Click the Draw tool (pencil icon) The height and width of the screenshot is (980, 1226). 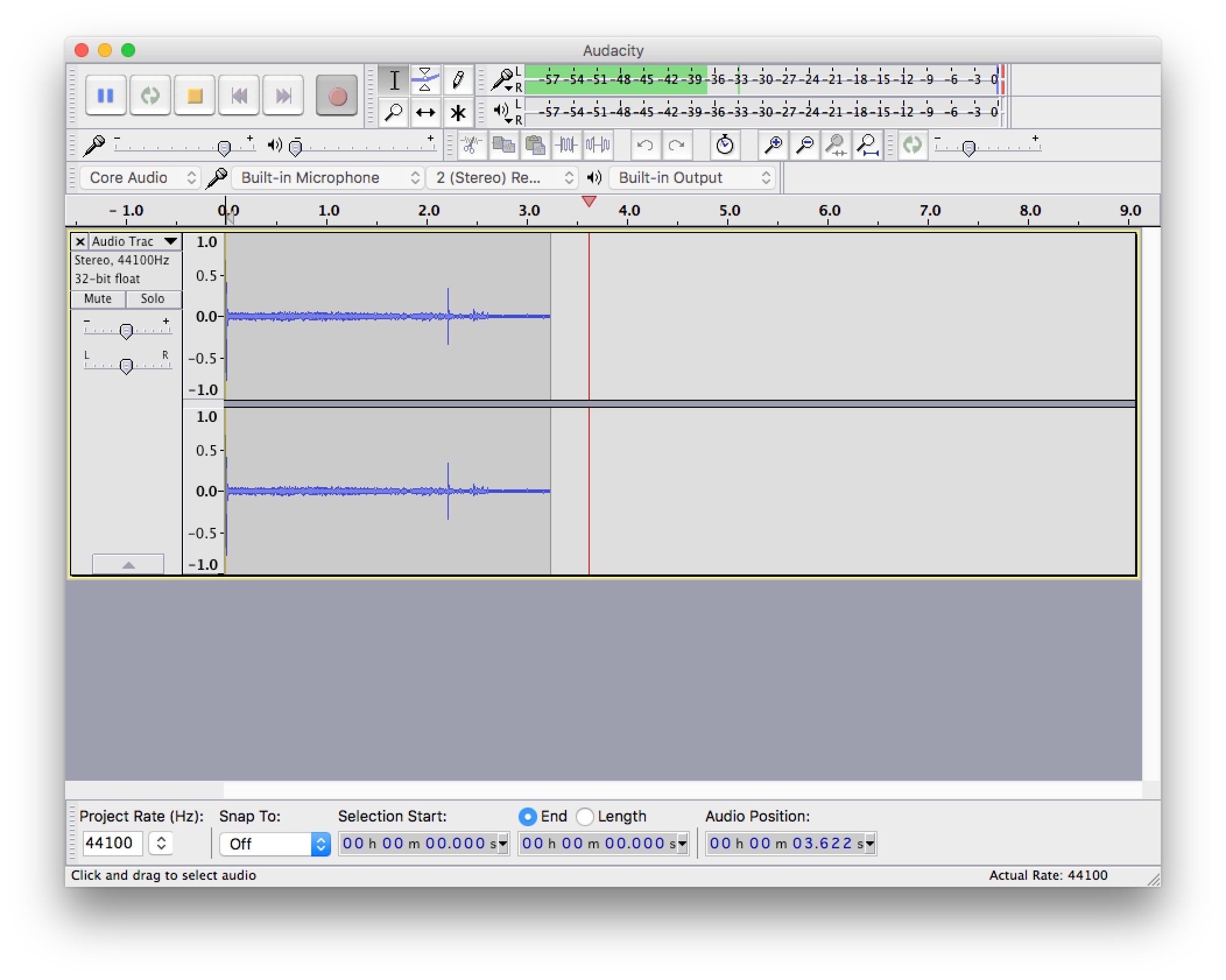point(458,82)
